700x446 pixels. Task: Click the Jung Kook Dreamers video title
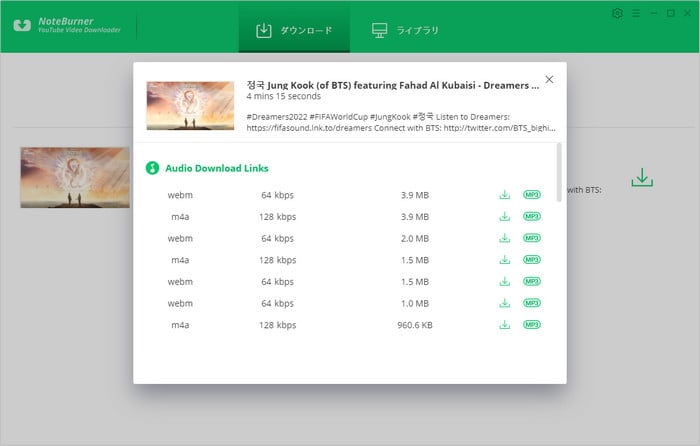click(x=393, y=85)
